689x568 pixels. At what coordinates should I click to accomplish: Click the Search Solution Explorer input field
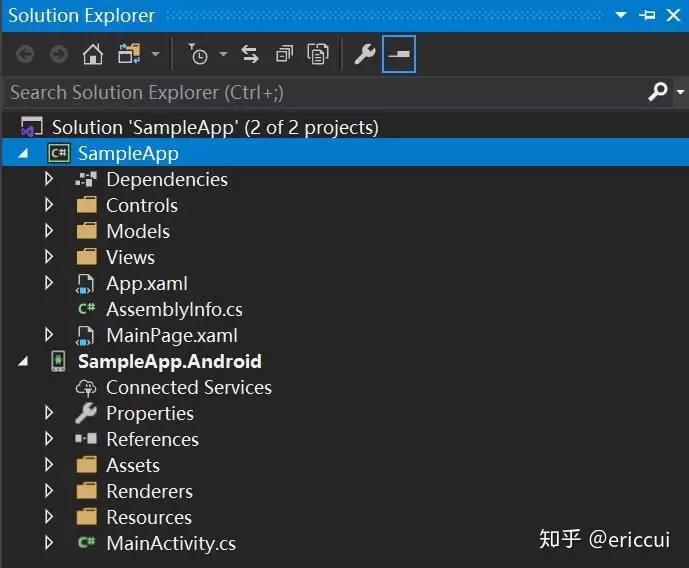pos(323,93)
